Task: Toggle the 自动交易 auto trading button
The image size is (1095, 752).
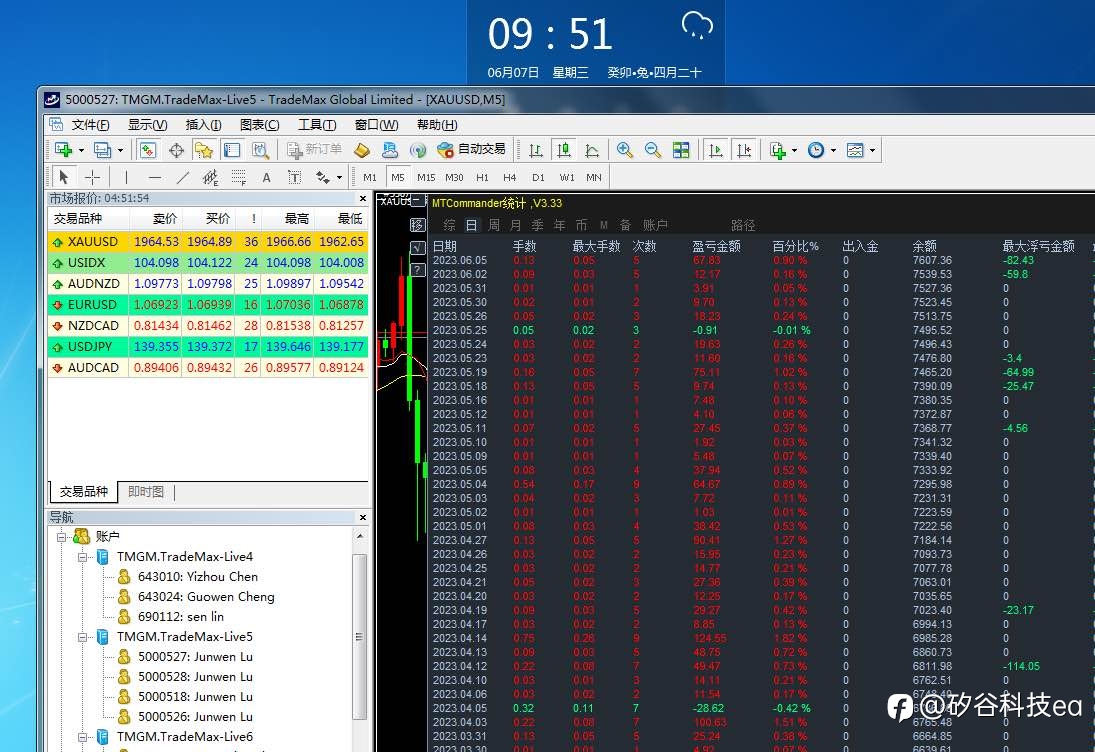Action: coord(471,149)
